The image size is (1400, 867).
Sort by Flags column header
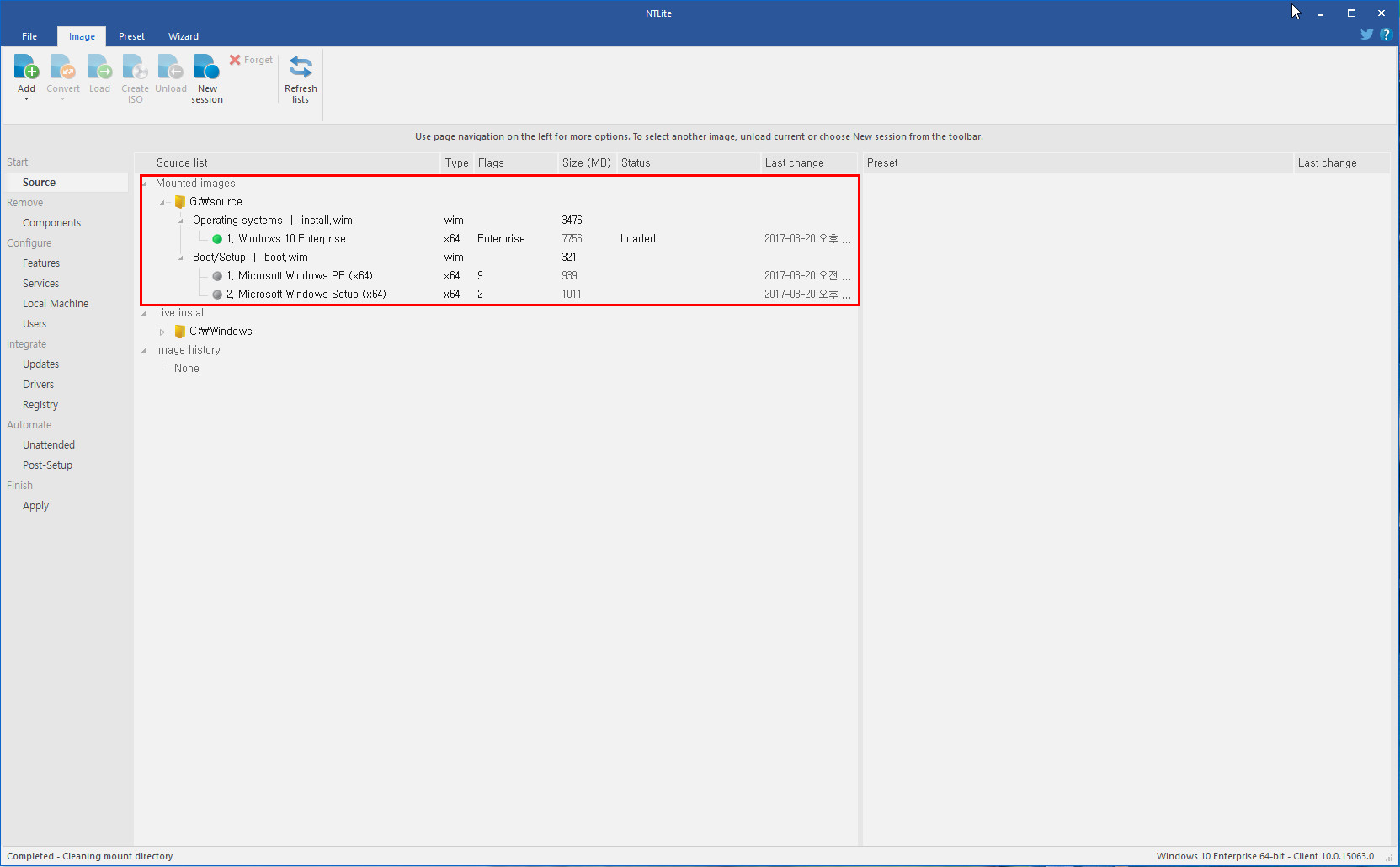(x=515, y=163)
